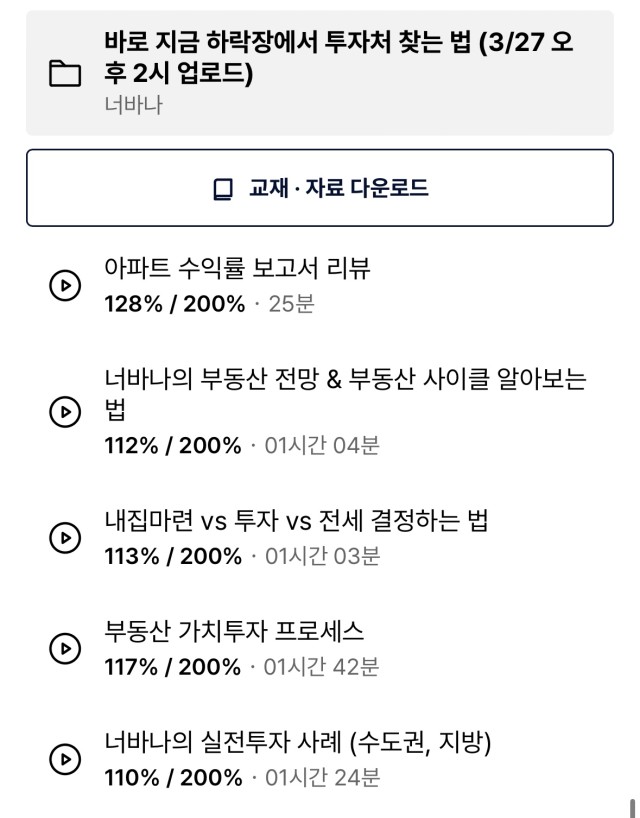Play the 아파트 수익률 보고서 리뷰 lecture icon

(65, 285)
